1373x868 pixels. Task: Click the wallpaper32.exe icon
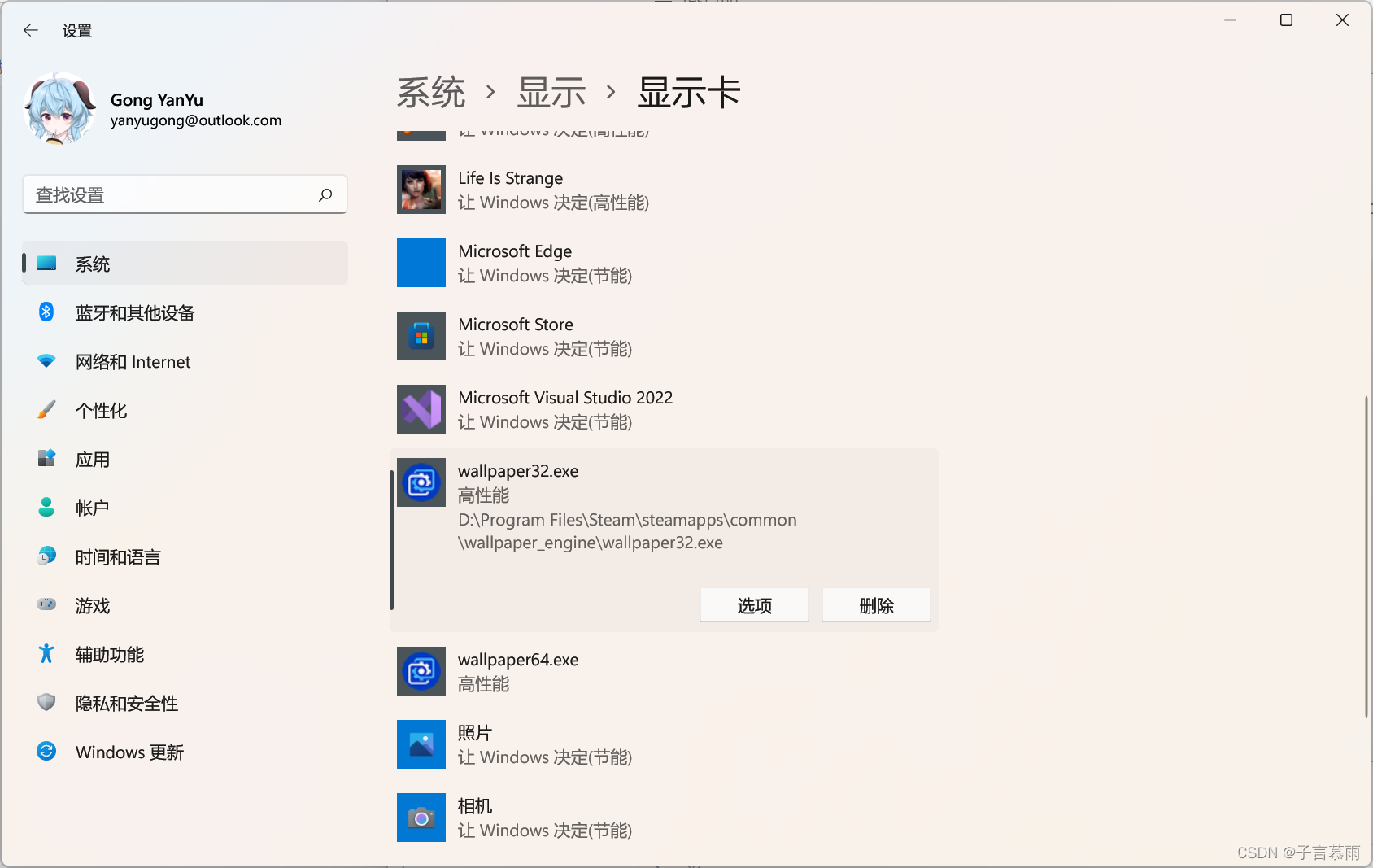point(421,482)
